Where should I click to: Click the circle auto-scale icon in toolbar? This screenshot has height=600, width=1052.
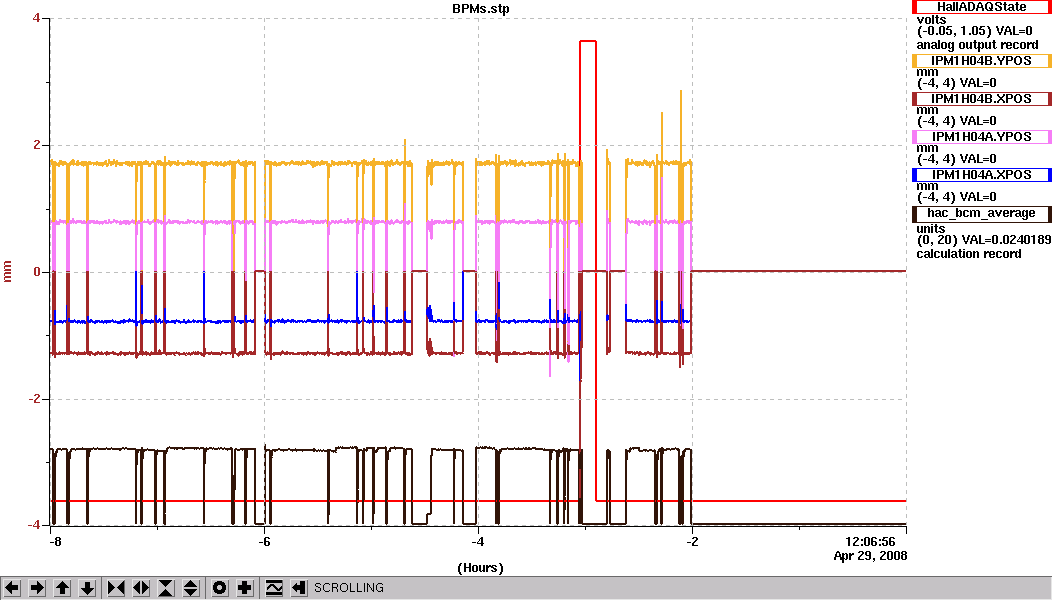[x=219, y=588]
